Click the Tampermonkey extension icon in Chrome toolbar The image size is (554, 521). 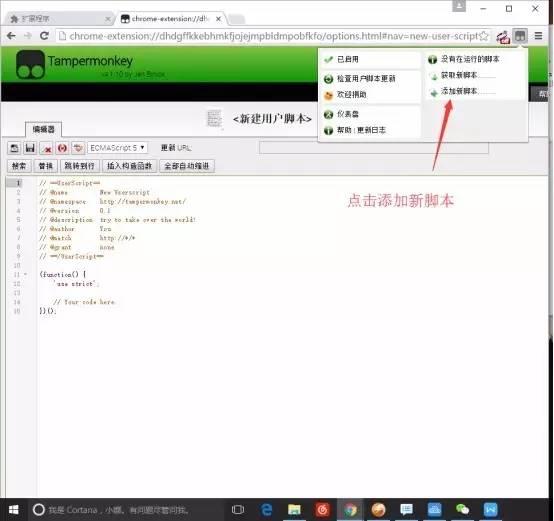click(520, 36)
